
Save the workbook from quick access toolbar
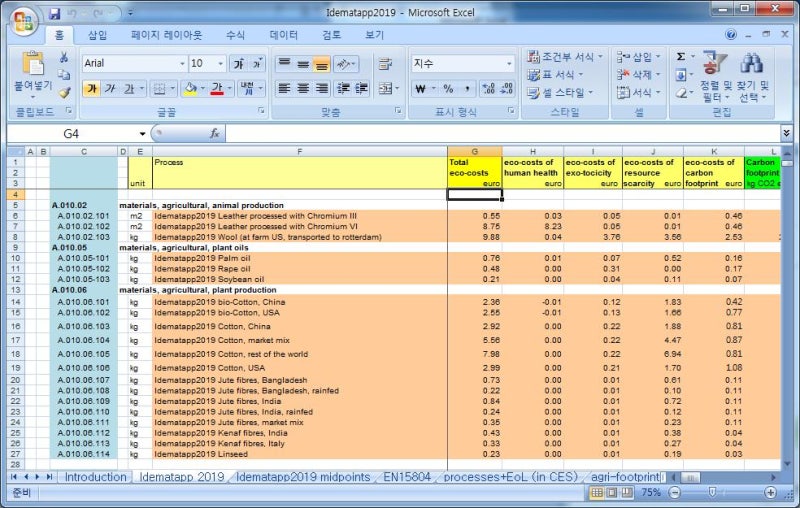[x=55, y=14]
